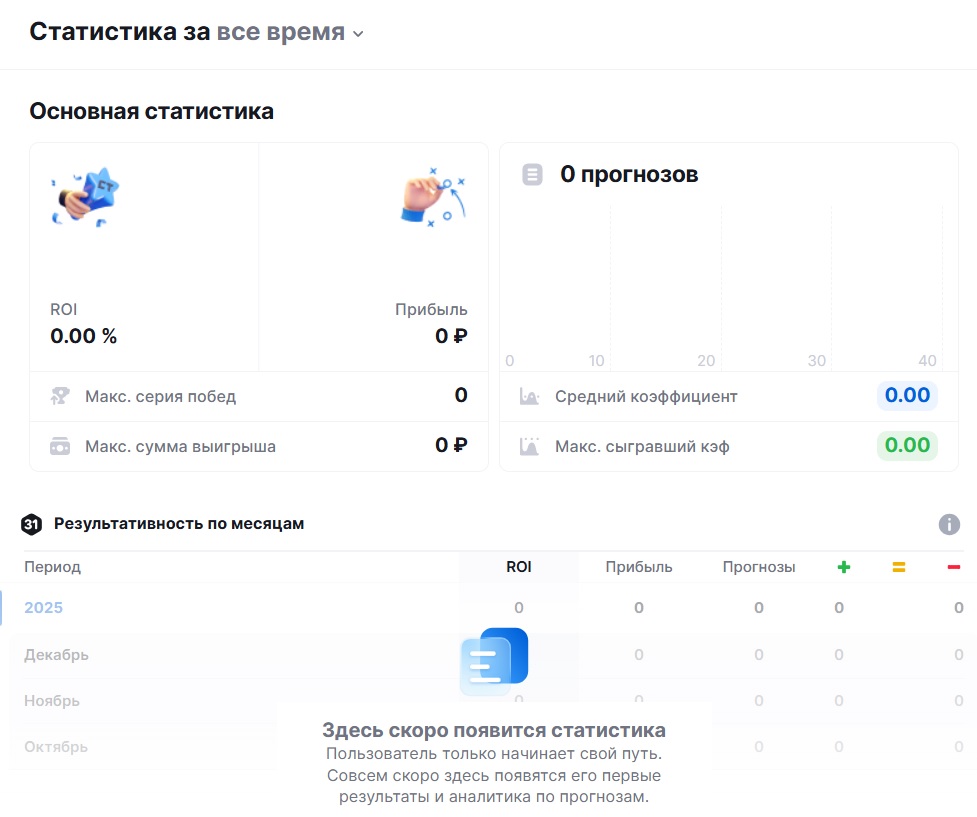
Task: Click the chevron next to Статистика за все время
Action: click(357, 33)
